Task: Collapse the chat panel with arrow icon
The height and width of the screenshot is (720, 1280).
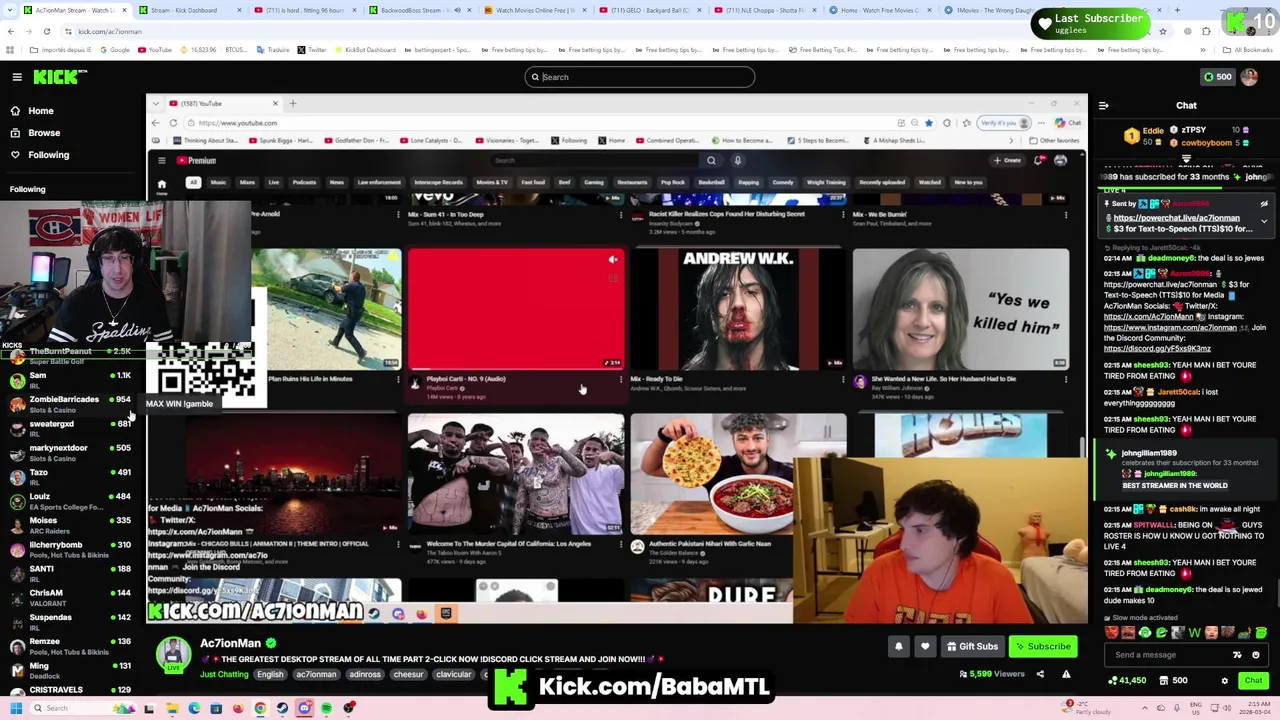Action: click(1103, 105)
